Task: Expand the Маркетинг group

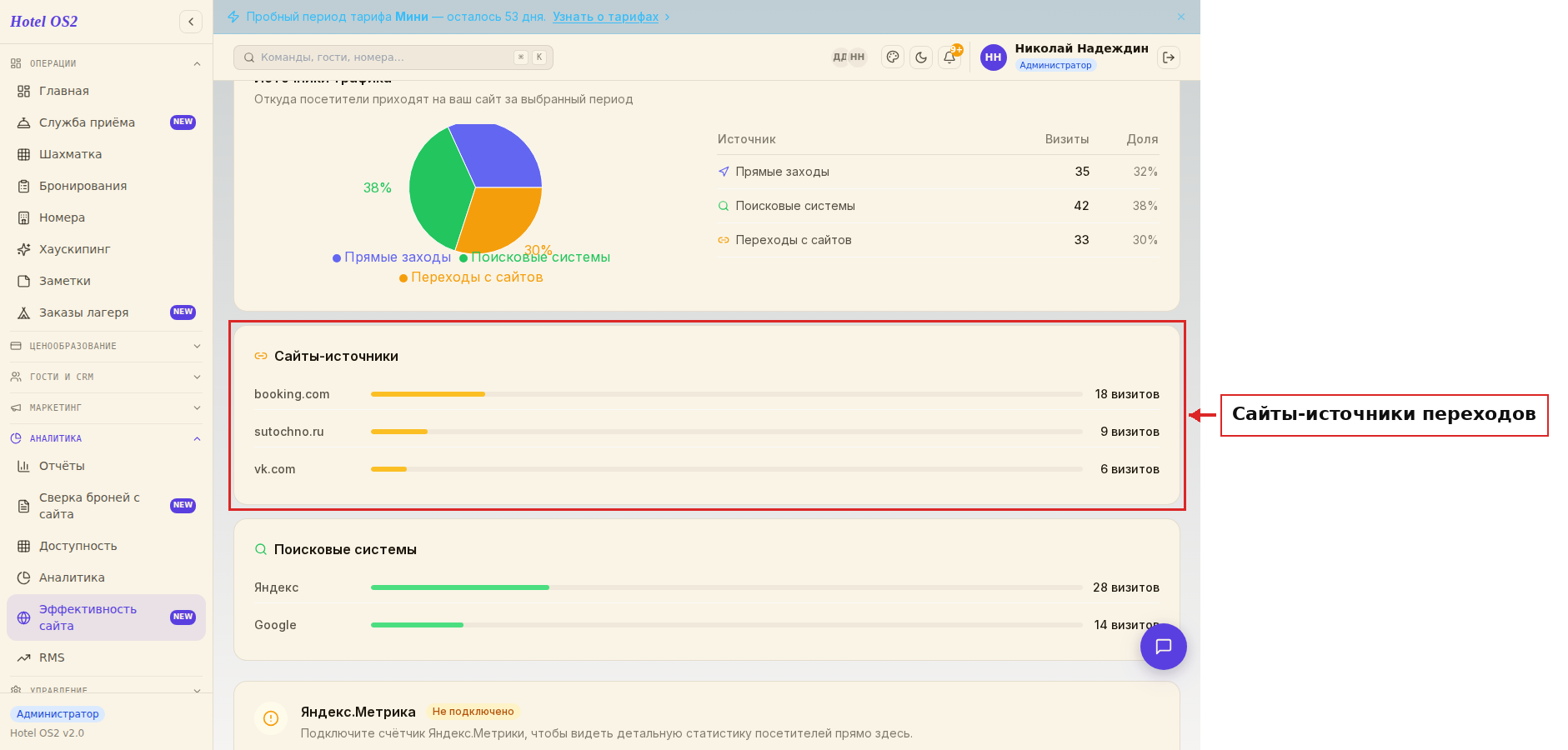Action: pos(106,407)
